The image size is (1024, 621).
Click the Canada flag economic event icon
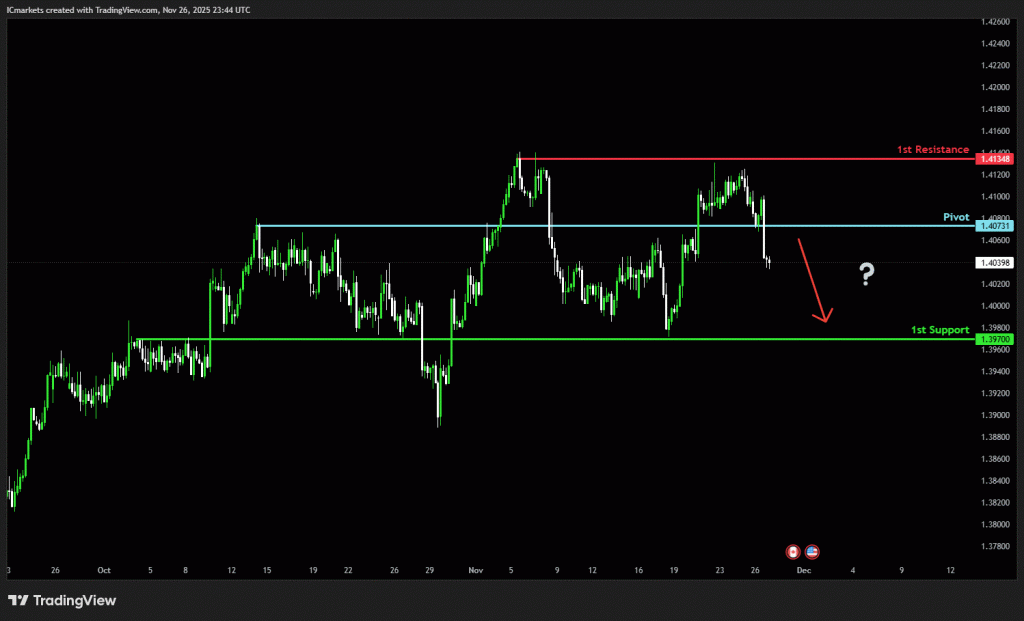[794, 551]
